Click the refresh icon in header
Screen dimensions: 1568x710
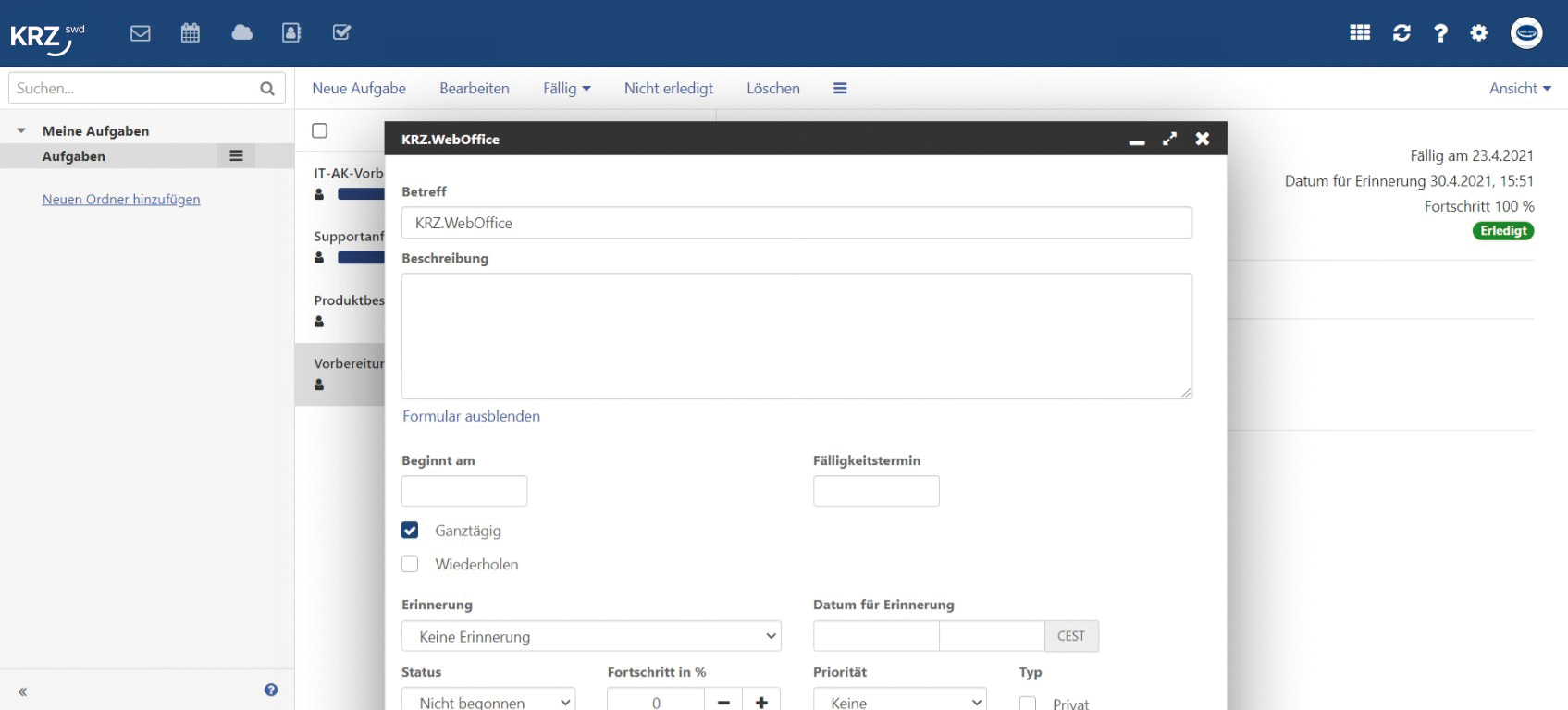pyautogui.click(x=1401, y=33)
